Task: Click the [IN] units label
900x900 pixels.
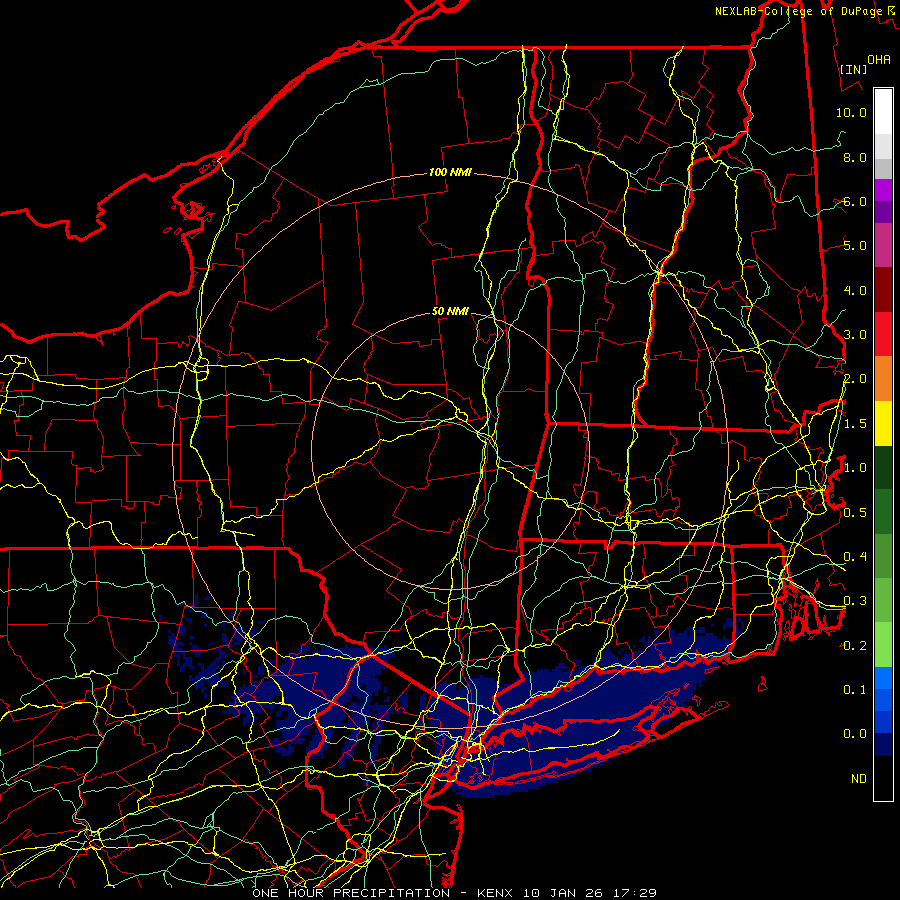Action: [854, 69]
